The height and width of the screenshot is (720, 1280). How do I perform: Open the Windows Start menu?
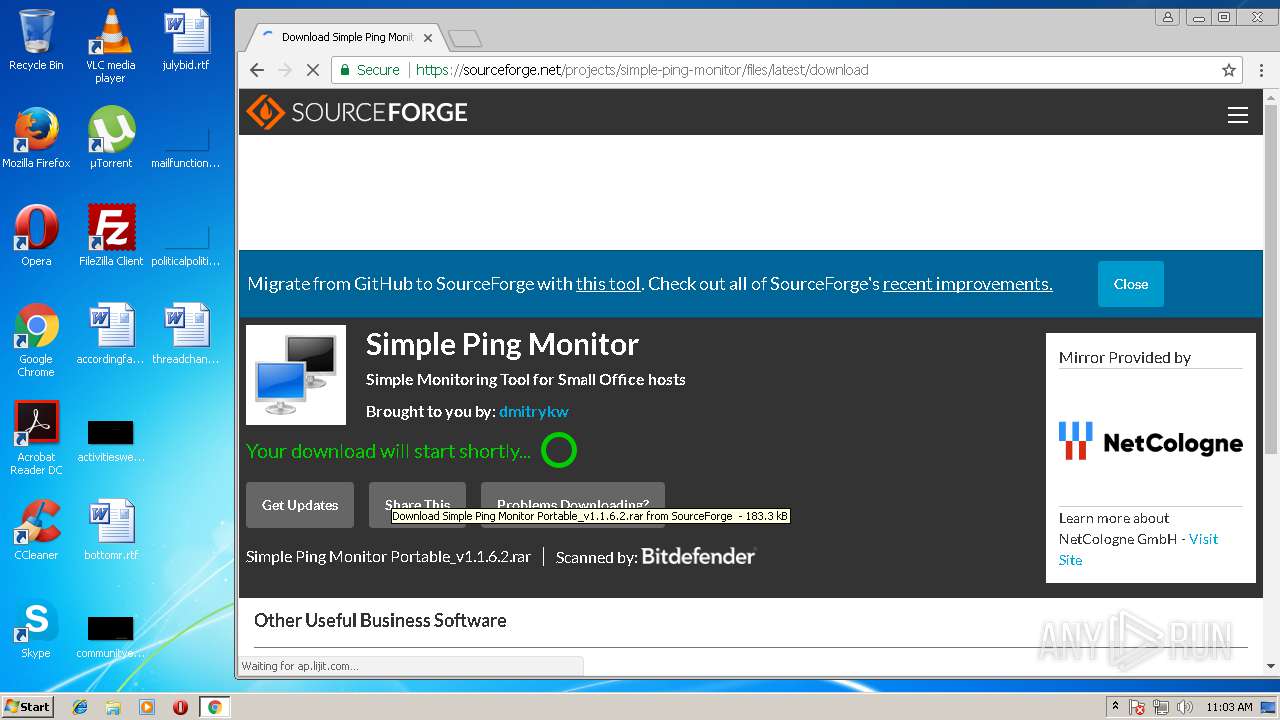28,706
